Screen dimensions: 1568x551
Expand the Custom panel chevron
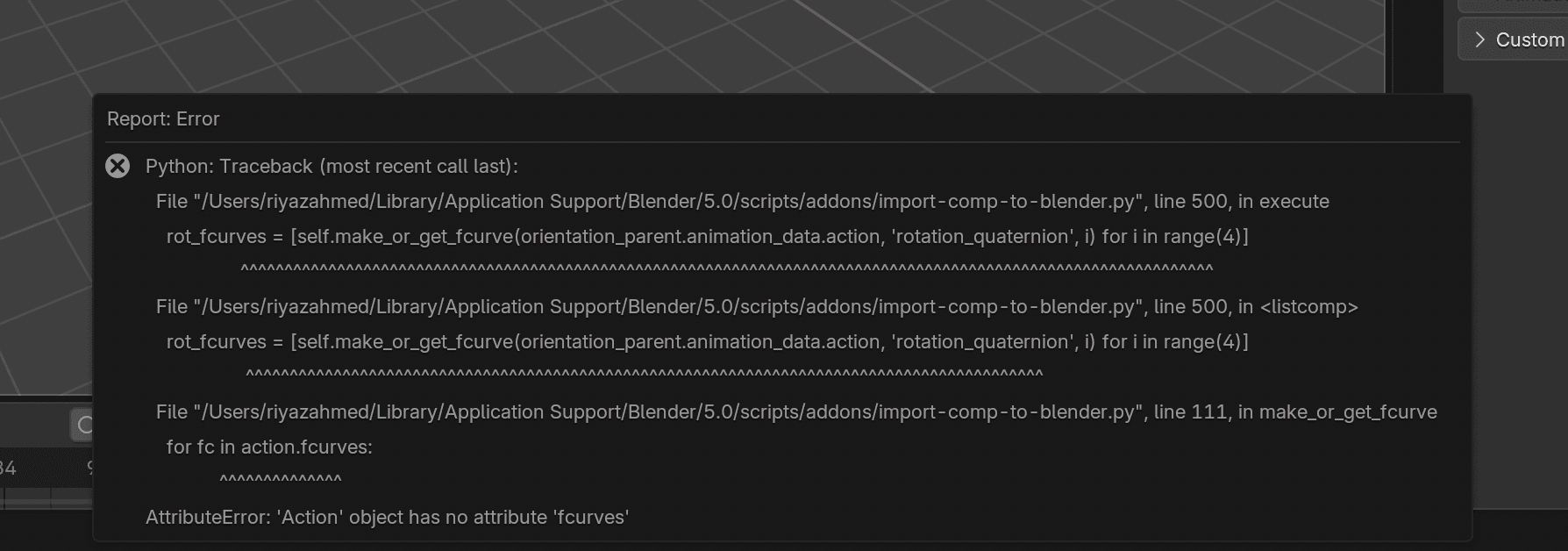[x=1479, y=39]
